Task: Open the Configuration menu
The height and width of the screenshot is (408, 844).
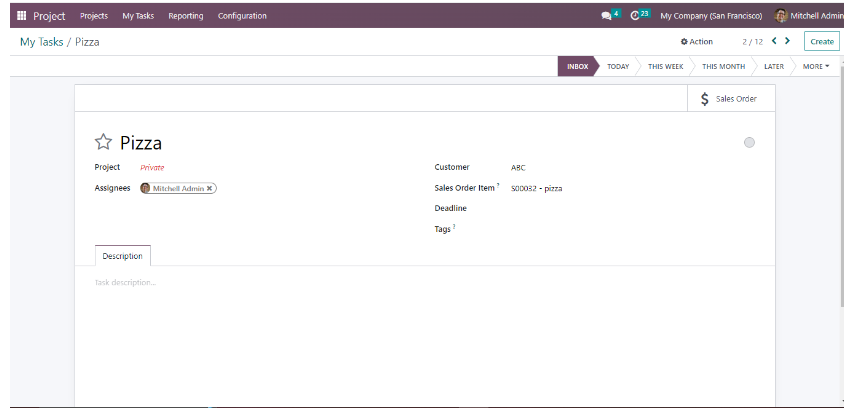Action: (242, 16)
